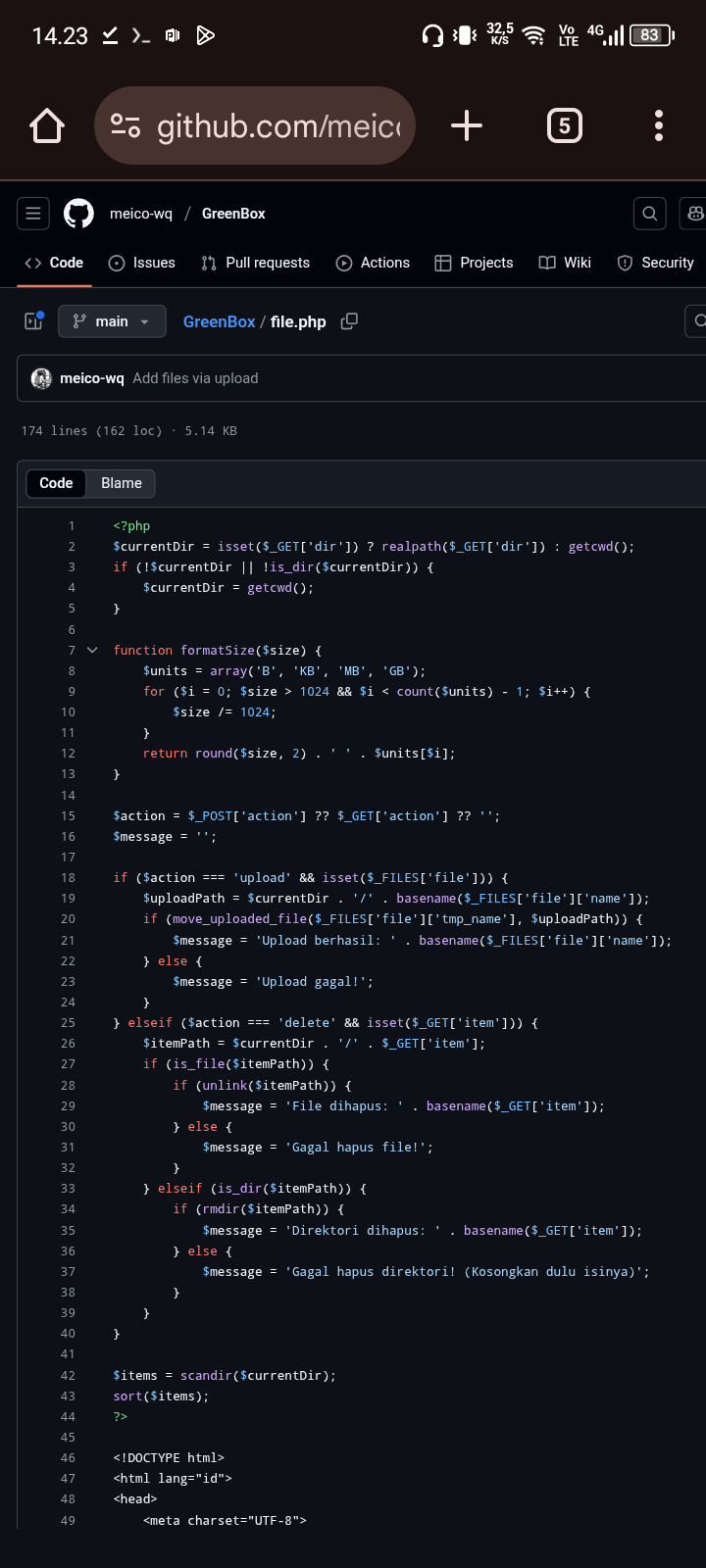The height and width of the screenshot is (1568, 706).
Task: Open the Pull requests tab
Action: (x=256, y=263)
